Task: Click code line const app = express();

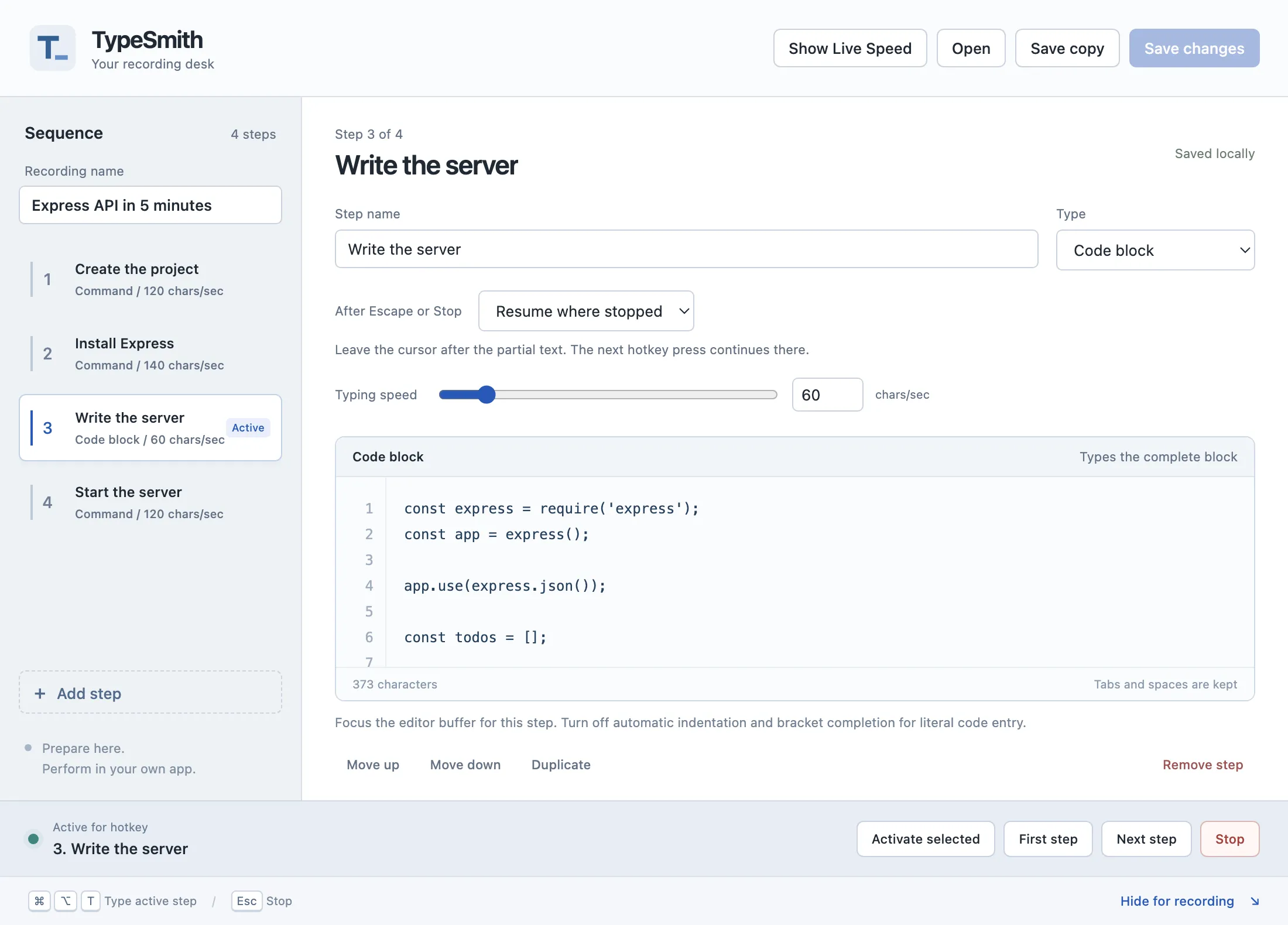Action: pyautogui.click(x=496, y=534)
